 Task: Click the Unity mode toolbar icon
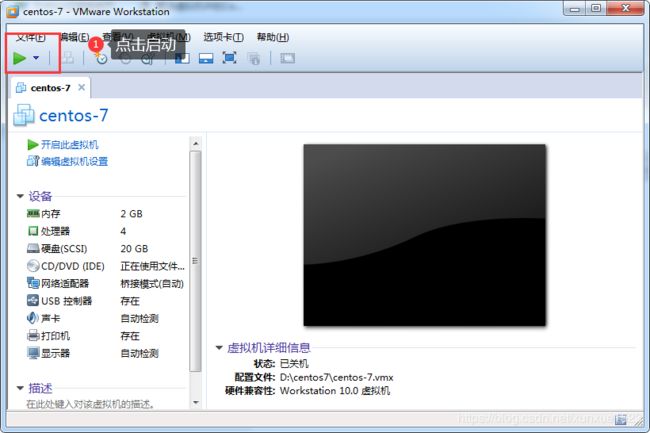point(254,58)
